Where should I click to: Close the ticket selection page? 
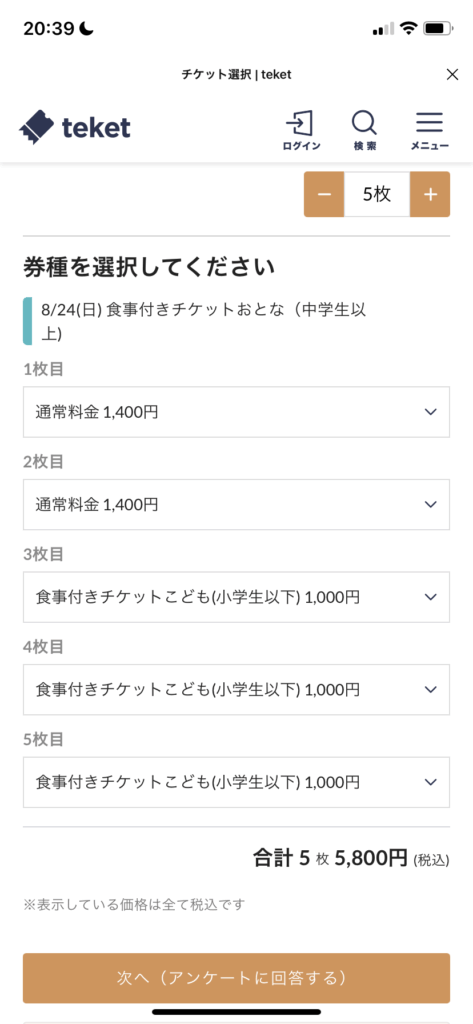coord(452,74)
